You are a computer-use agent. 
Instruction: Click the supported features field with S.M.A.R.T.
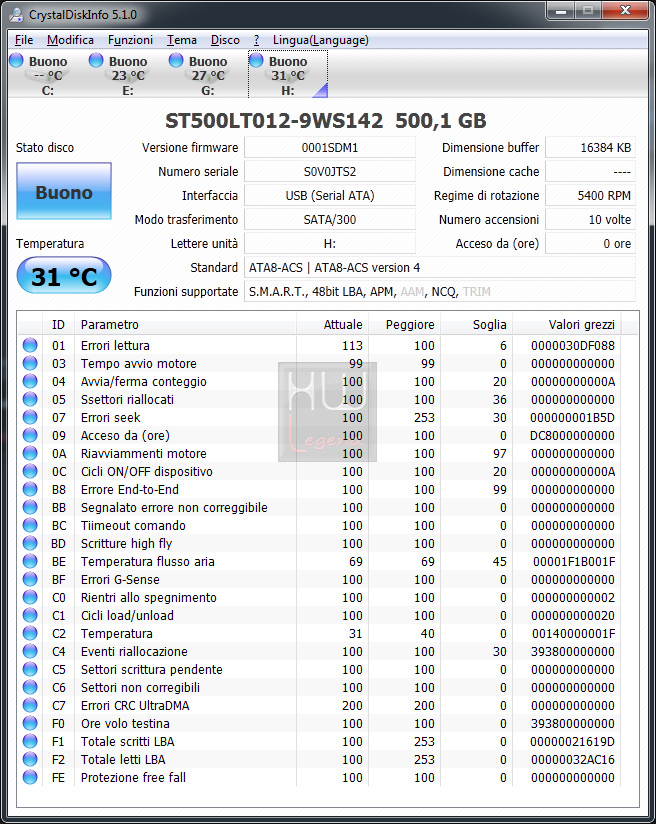point(440,292)
